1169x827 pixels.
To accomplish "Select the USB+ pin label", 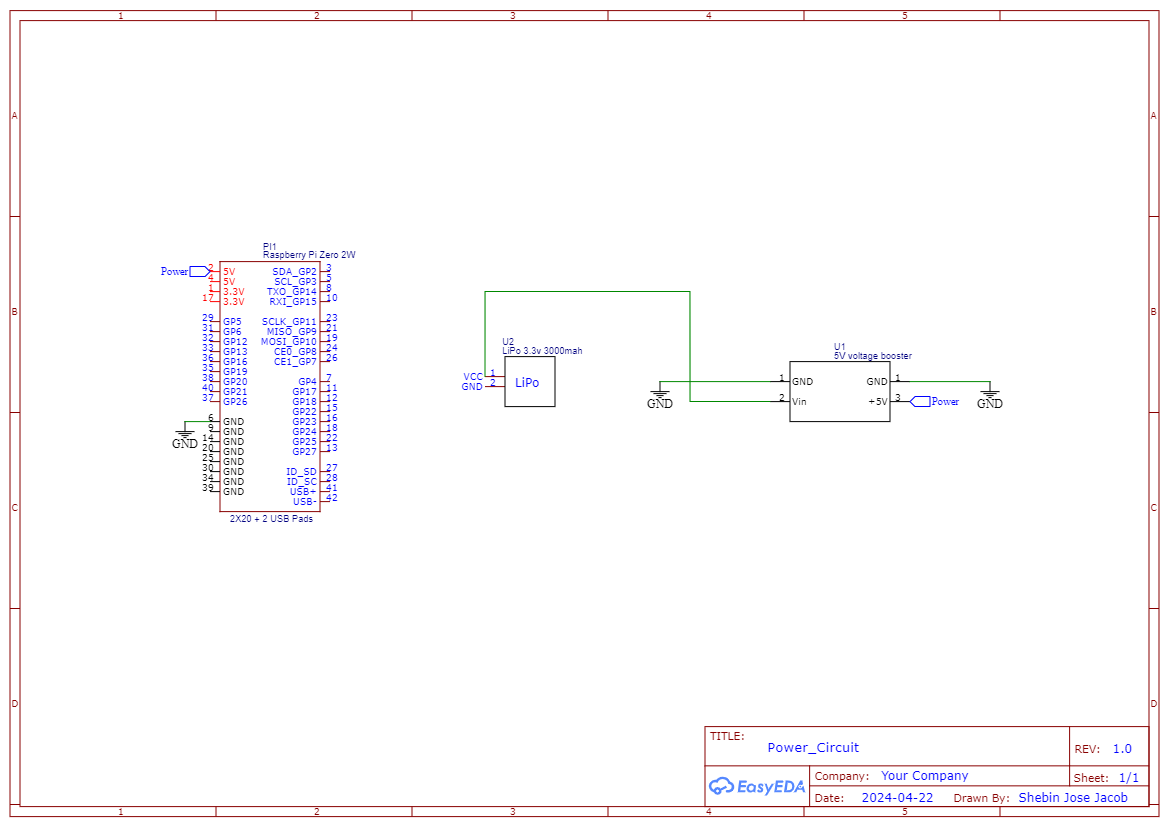I will [303, 491].
